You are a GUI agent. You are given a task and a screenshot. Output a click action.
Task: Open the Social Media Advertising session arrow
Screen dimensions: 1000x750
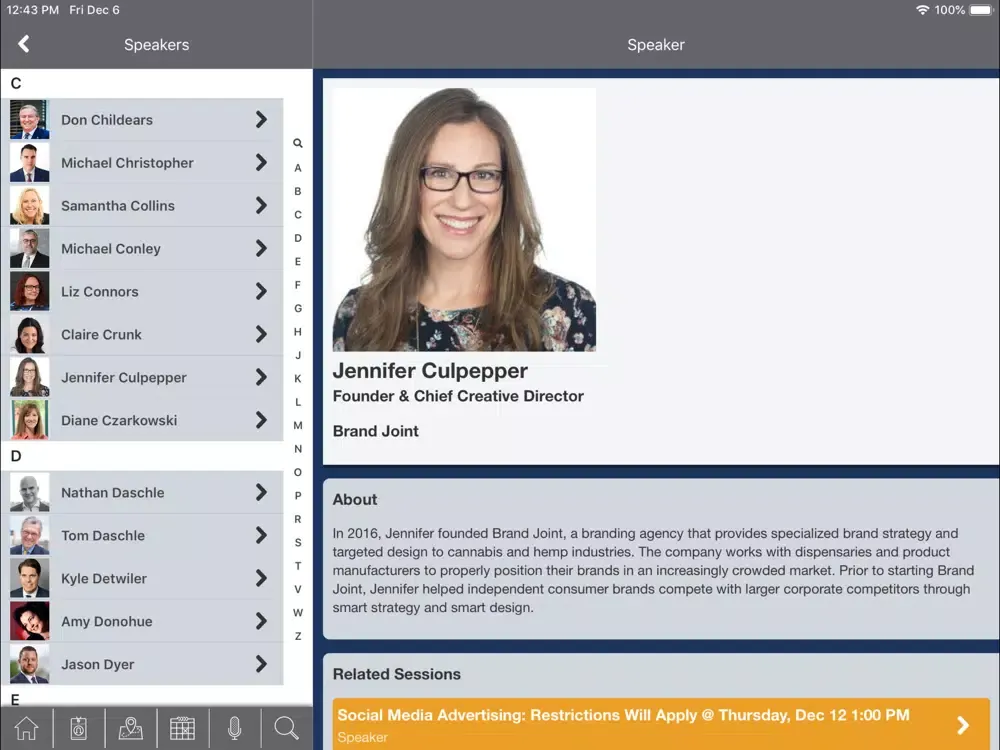pos(963,724)
